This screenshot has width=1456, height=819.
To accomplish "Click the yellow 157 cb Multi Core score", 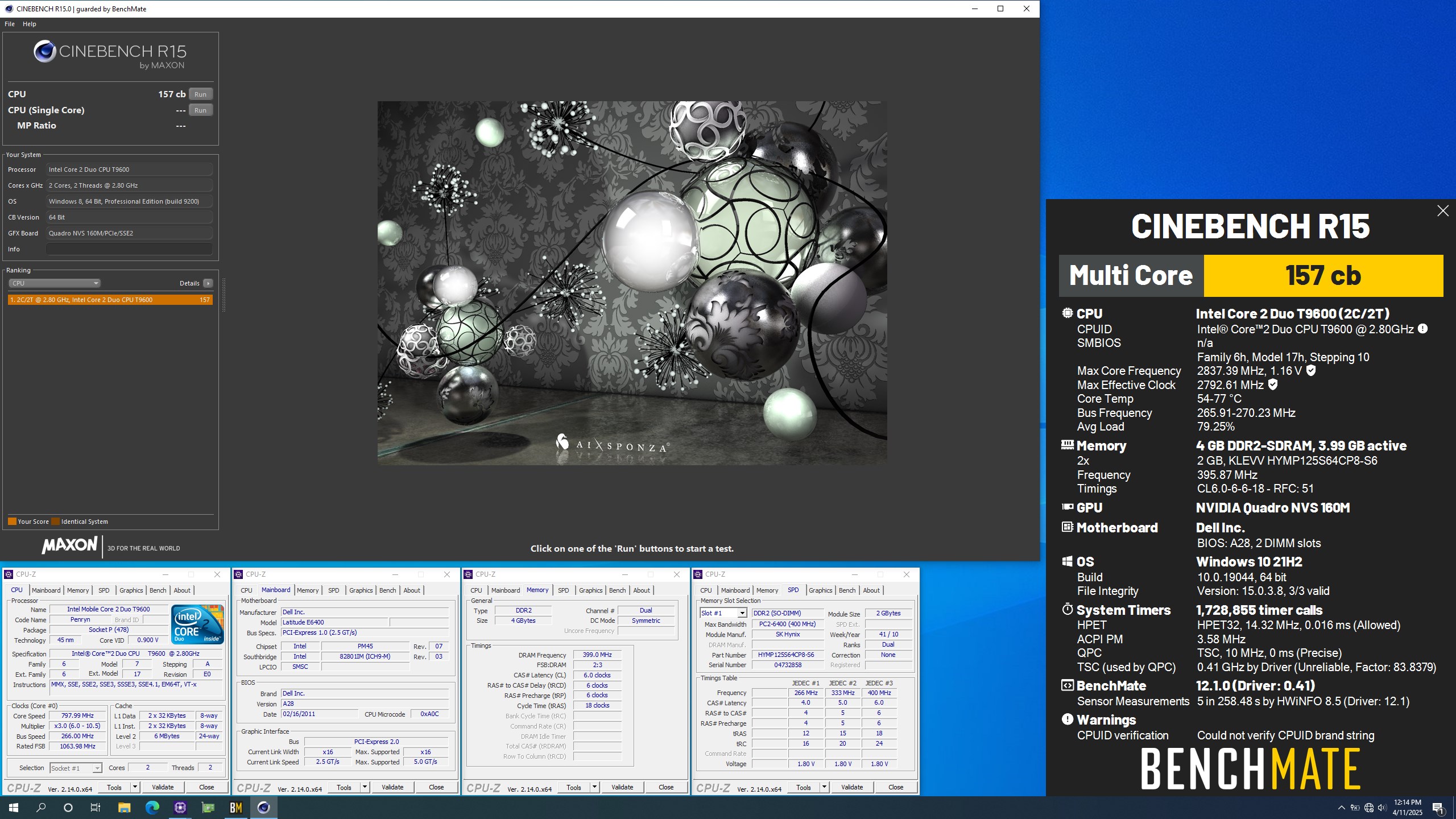I will click(1323, 276).
